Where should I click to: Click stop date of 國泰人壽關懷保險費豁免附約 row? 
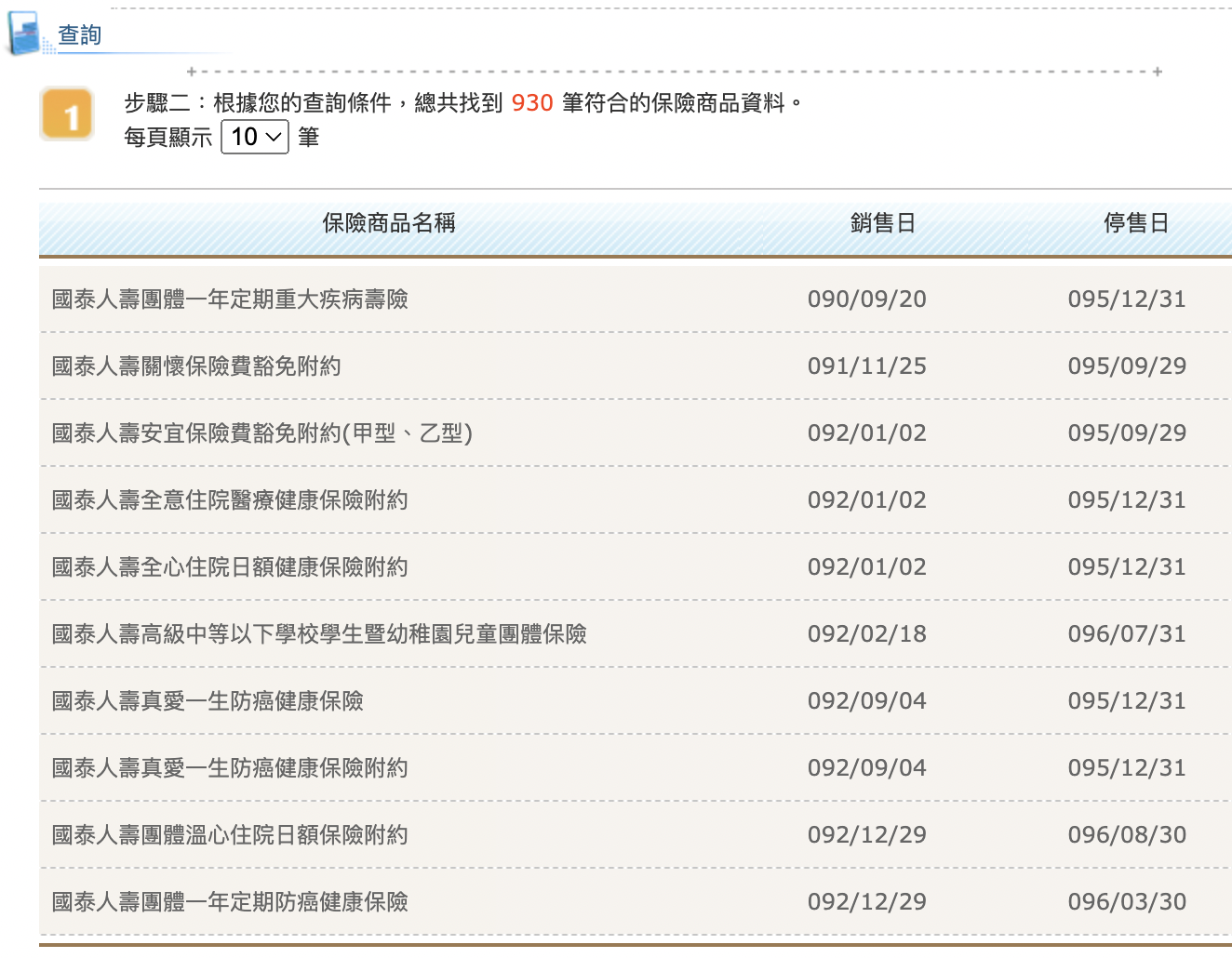pos(1127,366)
